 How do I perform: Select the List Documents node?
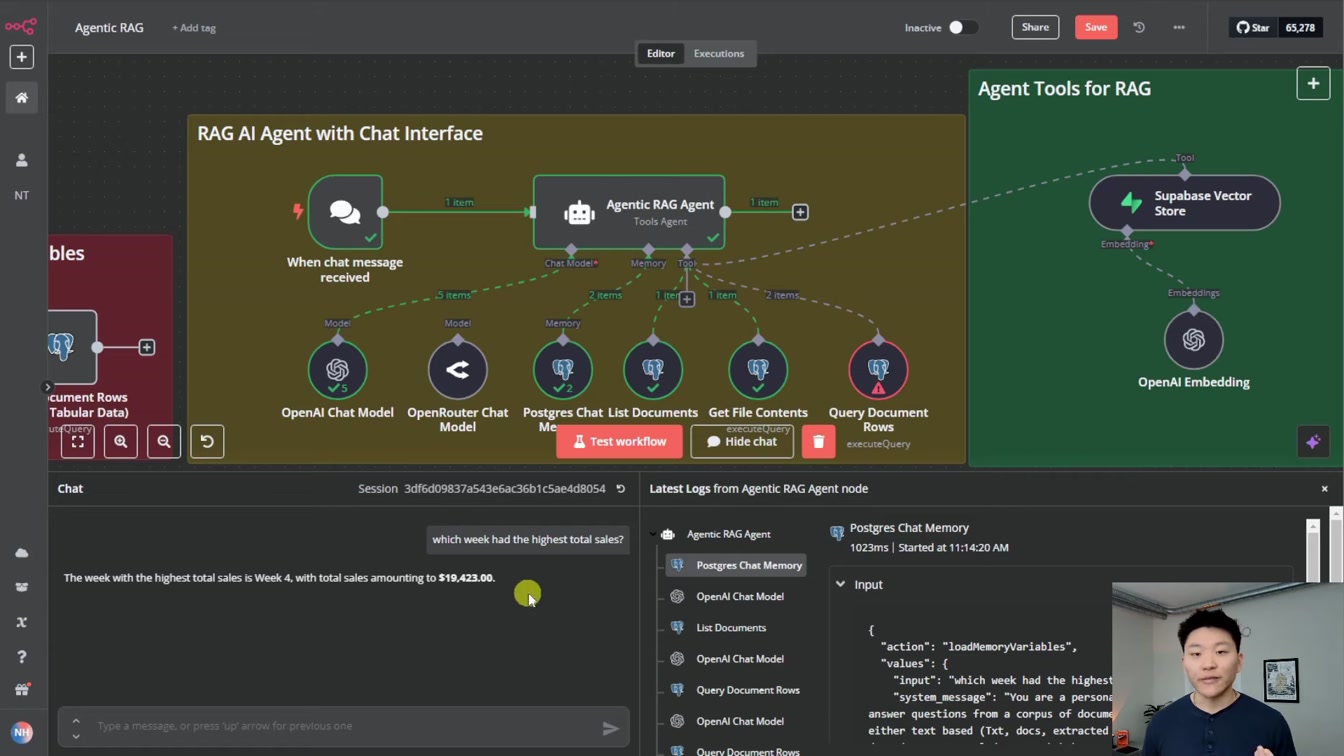pos(653,370)
